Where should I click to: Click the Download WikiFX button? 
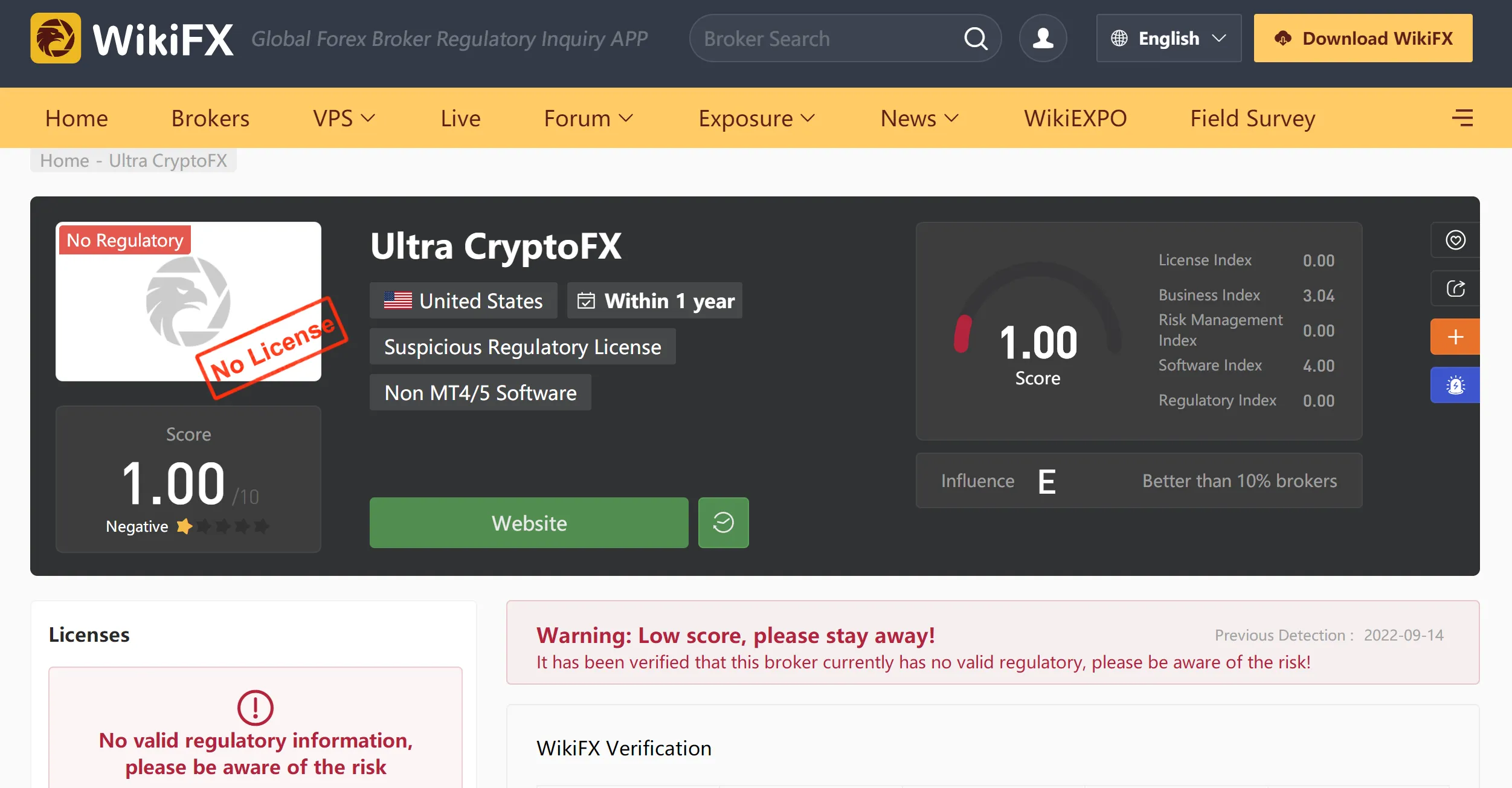[x=1363, y=38]
